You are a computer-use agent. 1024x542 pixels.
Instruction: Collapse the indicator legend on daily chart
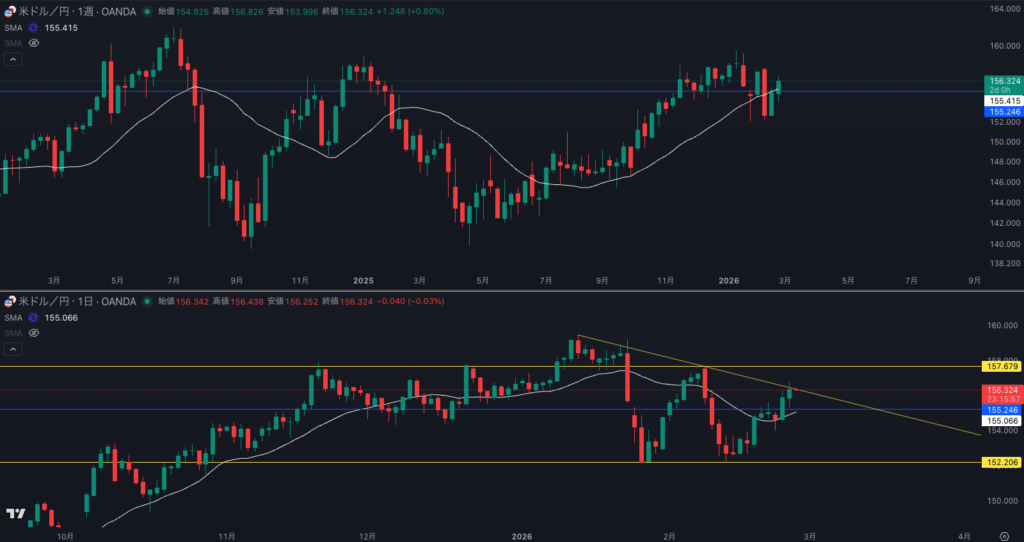tap(13, 349)
